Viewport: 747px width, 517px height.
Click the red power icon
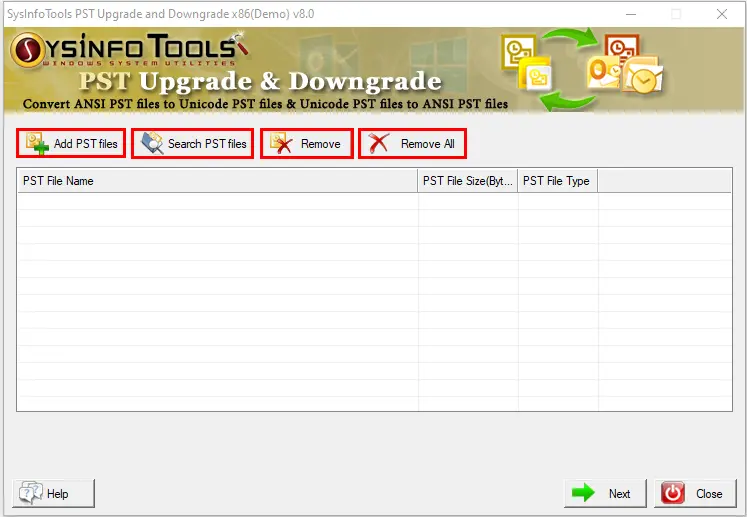coord(673,493)
